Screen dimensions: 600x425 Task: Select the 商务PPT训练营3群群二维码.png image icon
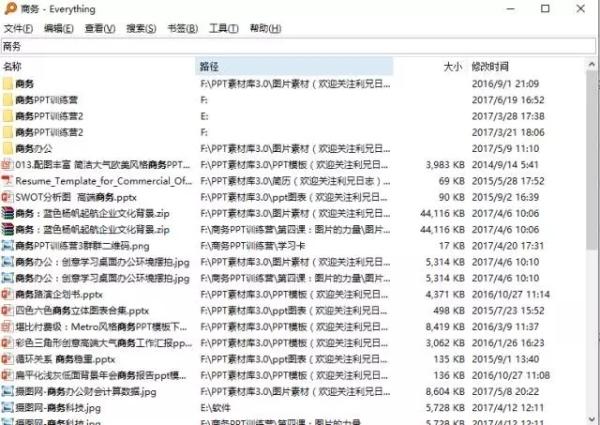coord(7,245)
